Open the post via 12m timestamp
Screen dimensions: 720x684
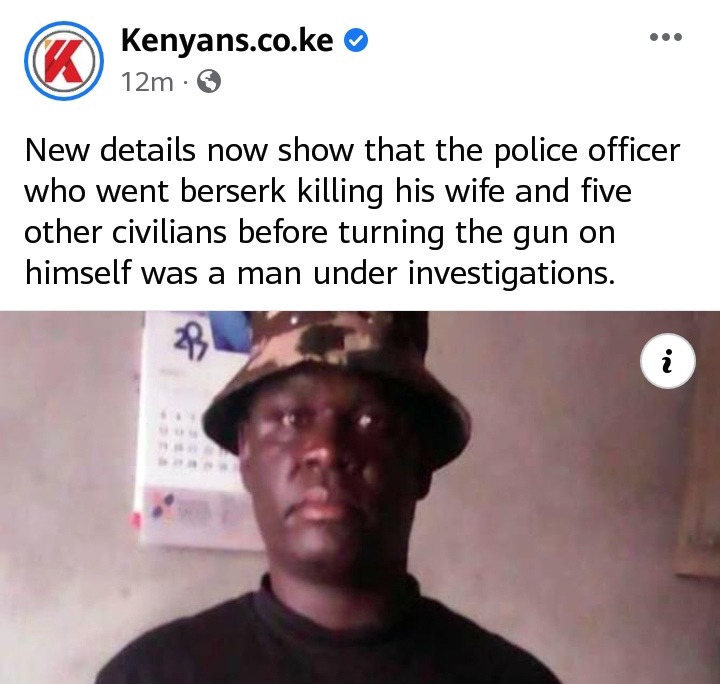(x=147, y=83)
